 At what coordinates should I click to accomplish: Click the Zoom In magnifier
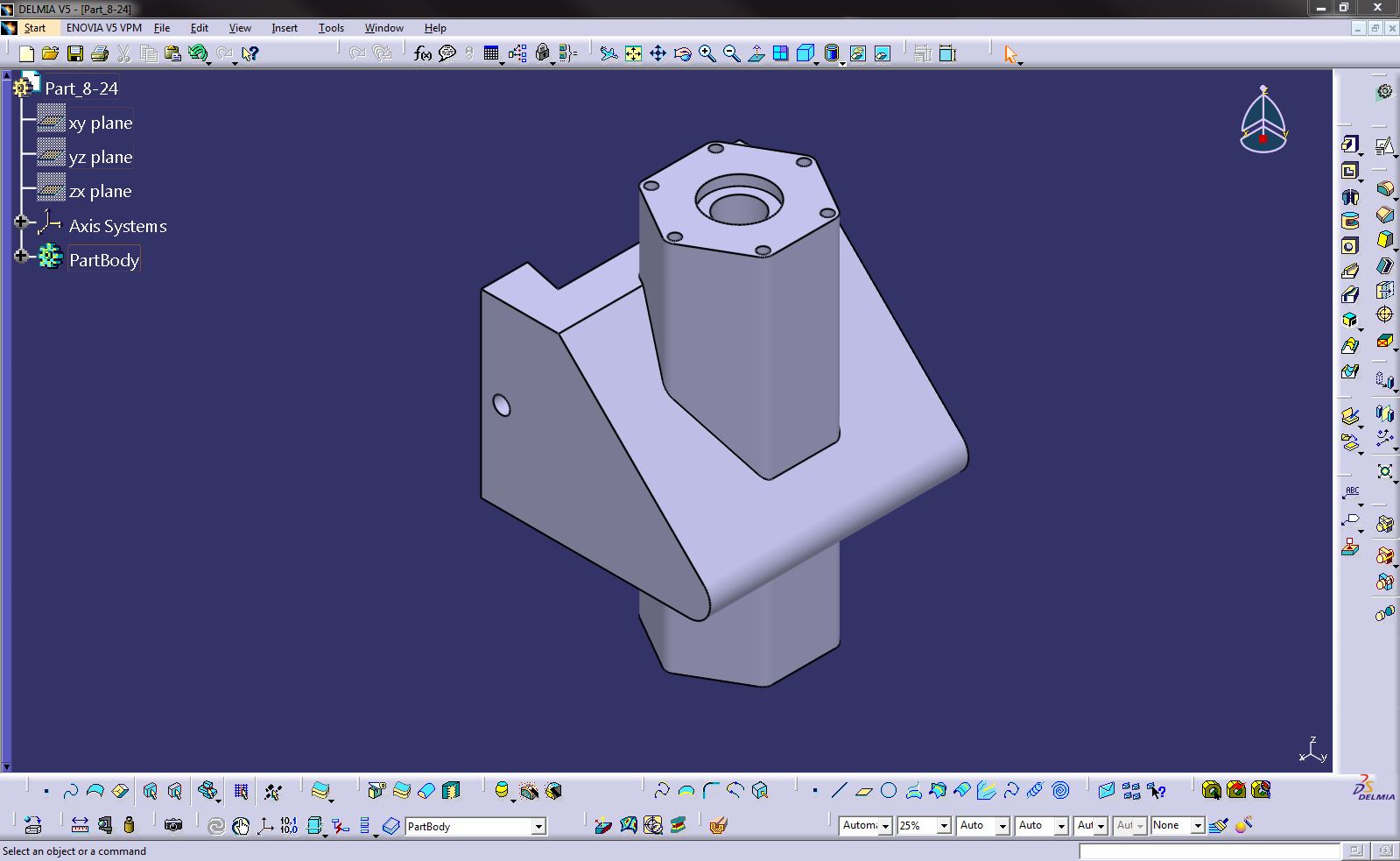(x=707, y=54)
